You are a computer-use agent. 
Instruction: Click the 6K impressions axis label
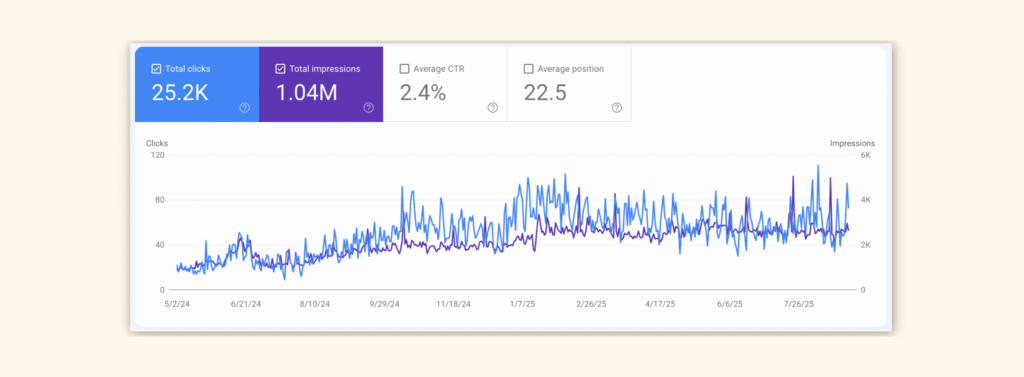(865, 156)
